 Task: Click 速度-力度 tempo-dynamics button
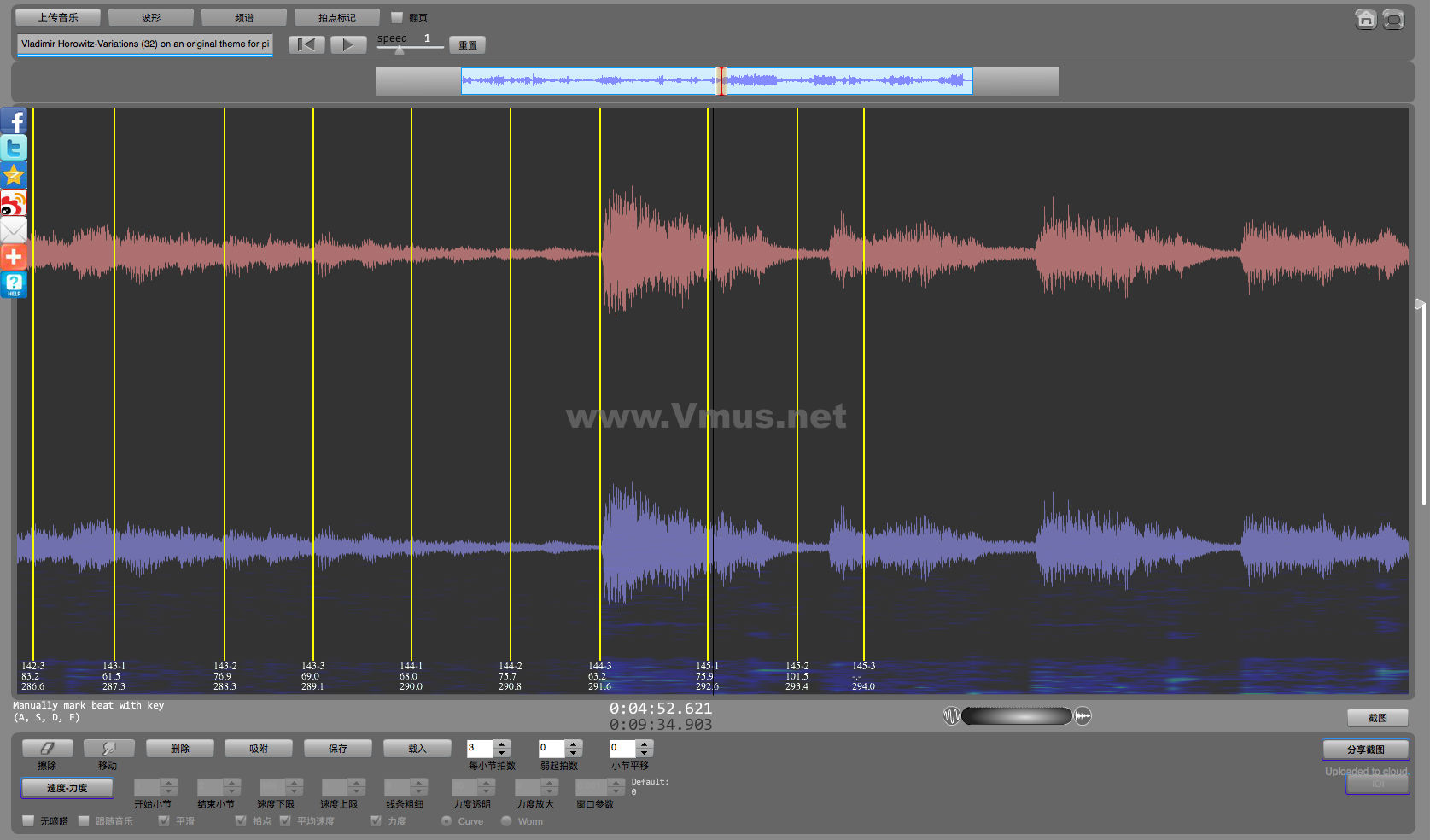point(67,787)
